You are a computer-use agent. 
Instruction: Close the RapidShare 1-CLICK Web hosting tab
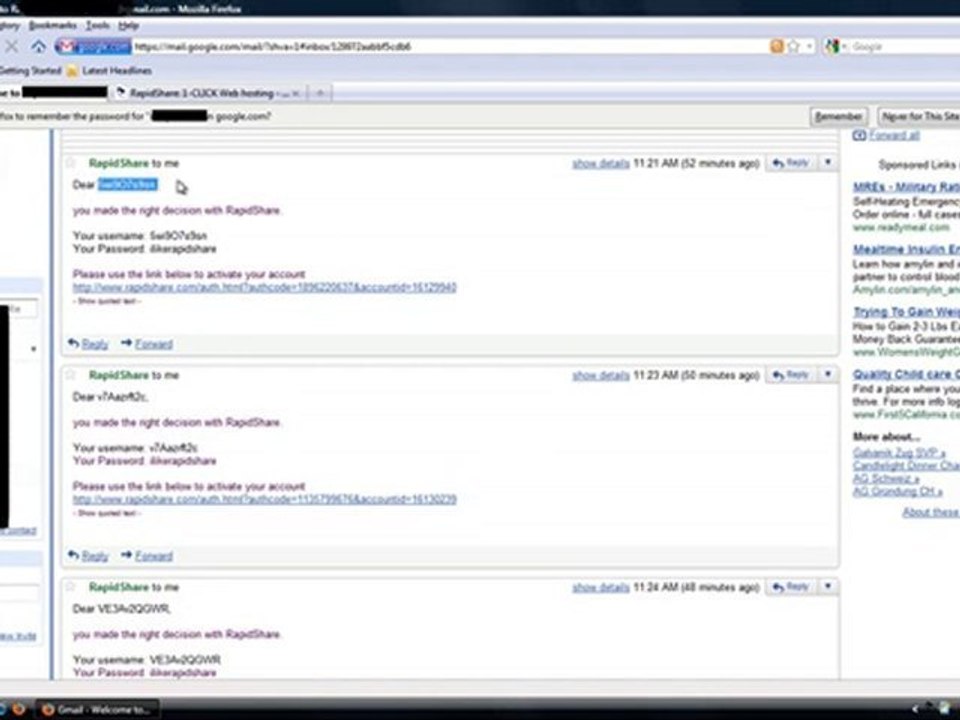tap(295, 94)
